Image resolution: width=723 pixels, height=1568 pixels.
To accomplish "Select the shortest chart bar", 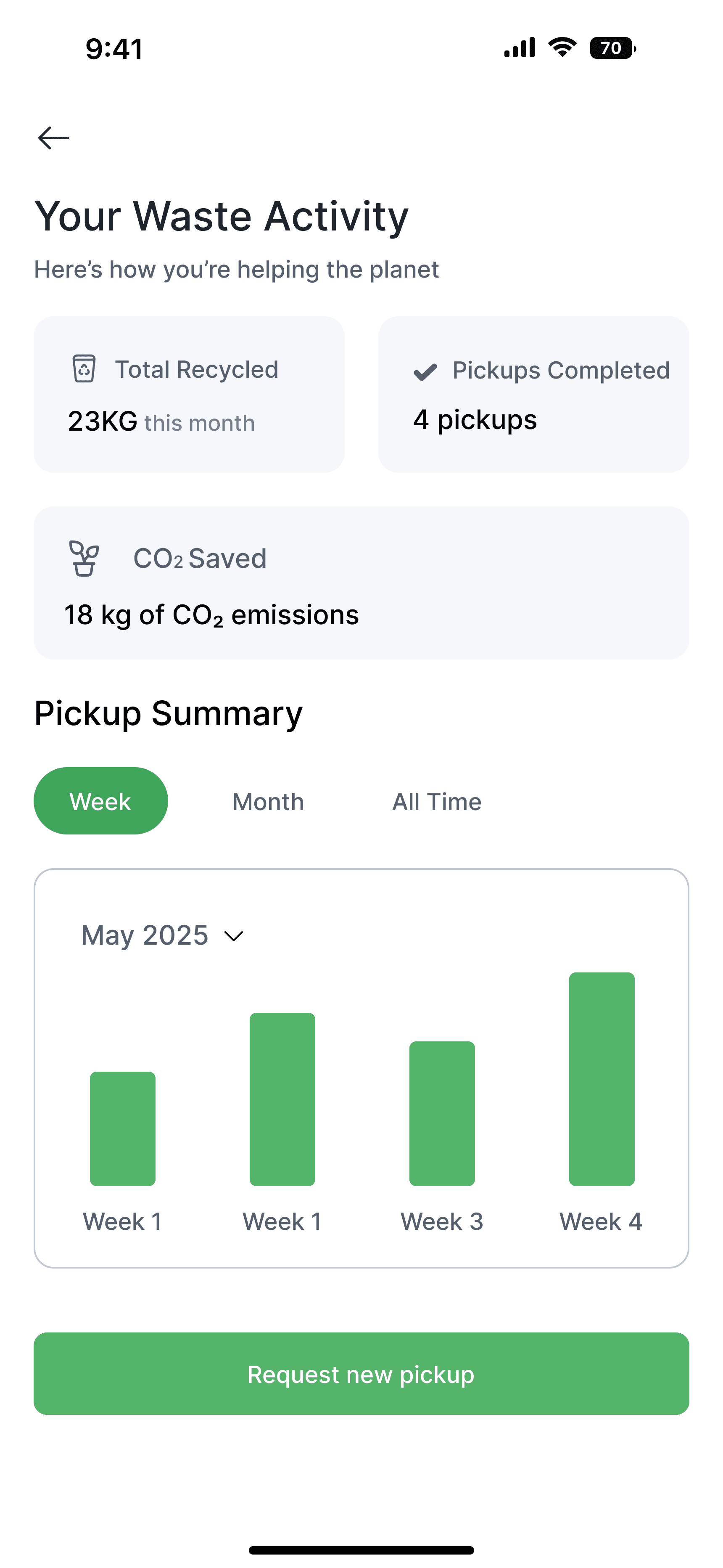I will [123, 1128].
